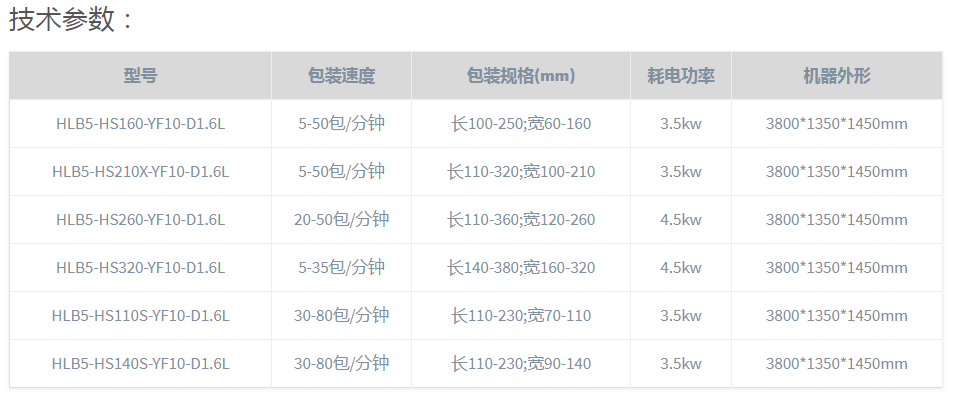This screenshot has height=406, width=958.
Task: Click the 型号 column header
Action: [x=141, y=76]
